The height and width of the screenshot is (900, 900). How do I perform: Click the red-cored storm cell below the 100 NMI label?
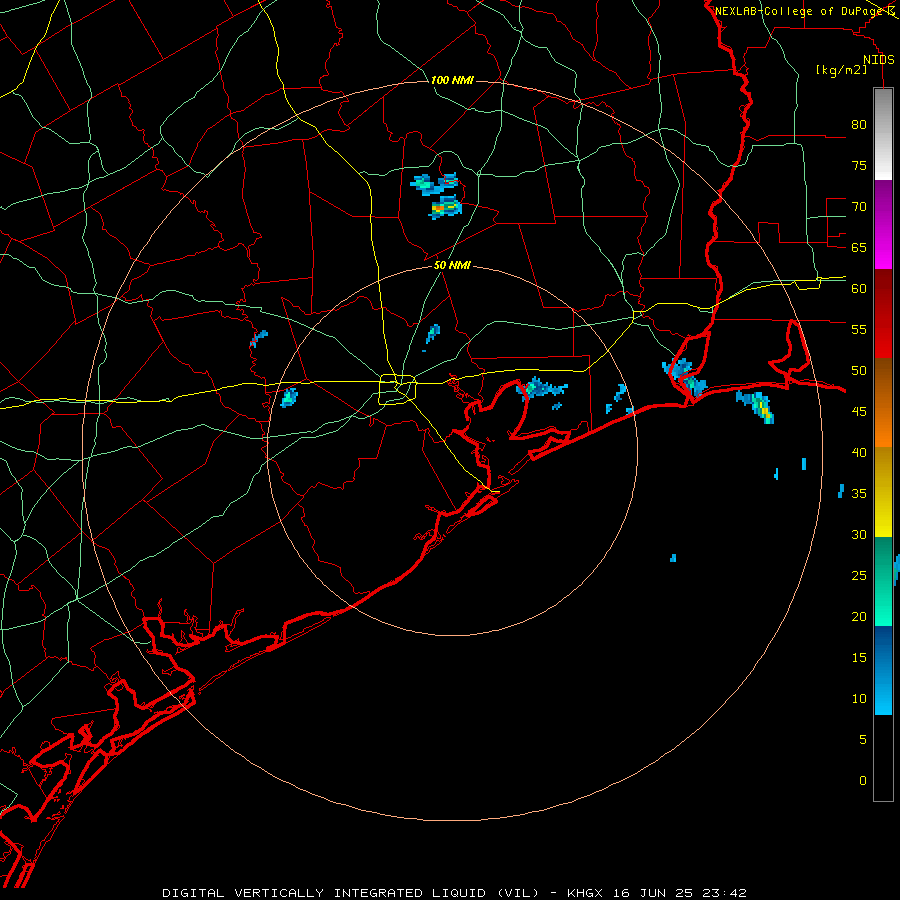(x=445, y=207)
